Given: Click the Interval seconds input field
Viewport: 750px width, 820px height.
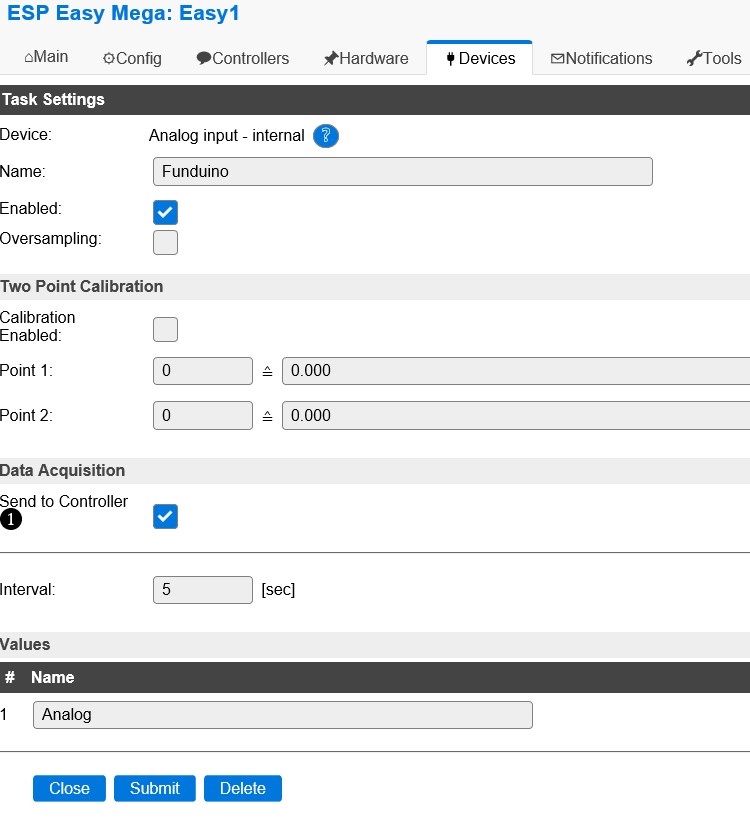Looking at the screenshot, I should [x=203, y=590].
